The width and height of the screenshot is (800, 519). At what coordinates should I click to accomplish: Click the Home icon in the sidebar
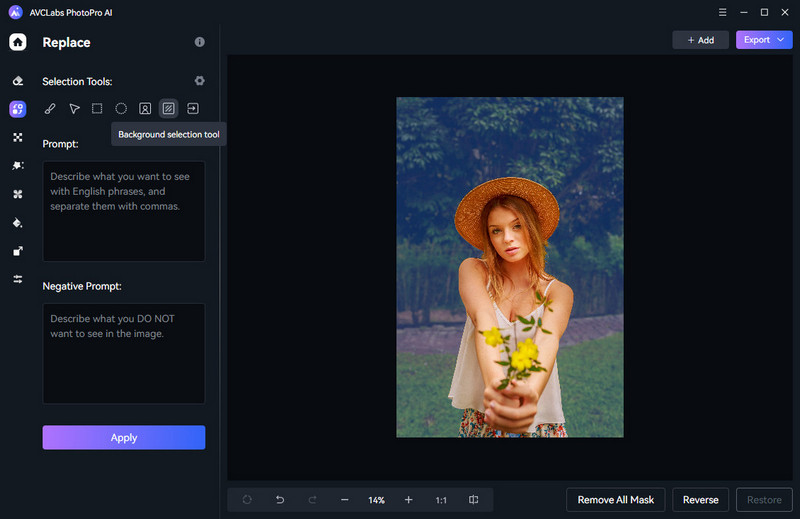[x=18, y=42]
